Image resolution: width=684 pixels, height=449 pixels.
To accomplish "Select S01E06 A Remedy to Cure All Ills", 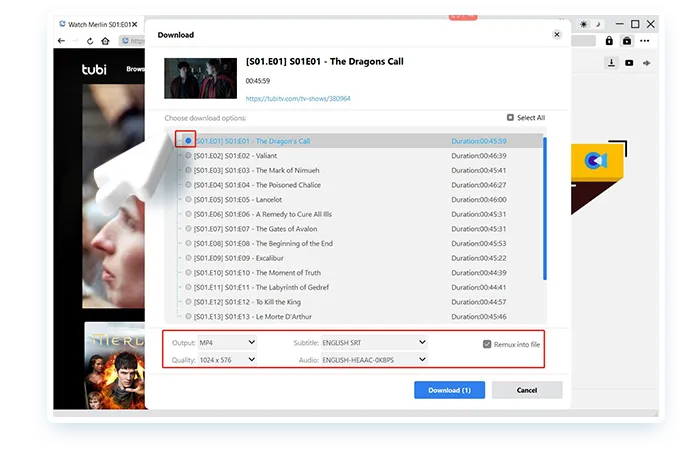I will pos(188,214).
